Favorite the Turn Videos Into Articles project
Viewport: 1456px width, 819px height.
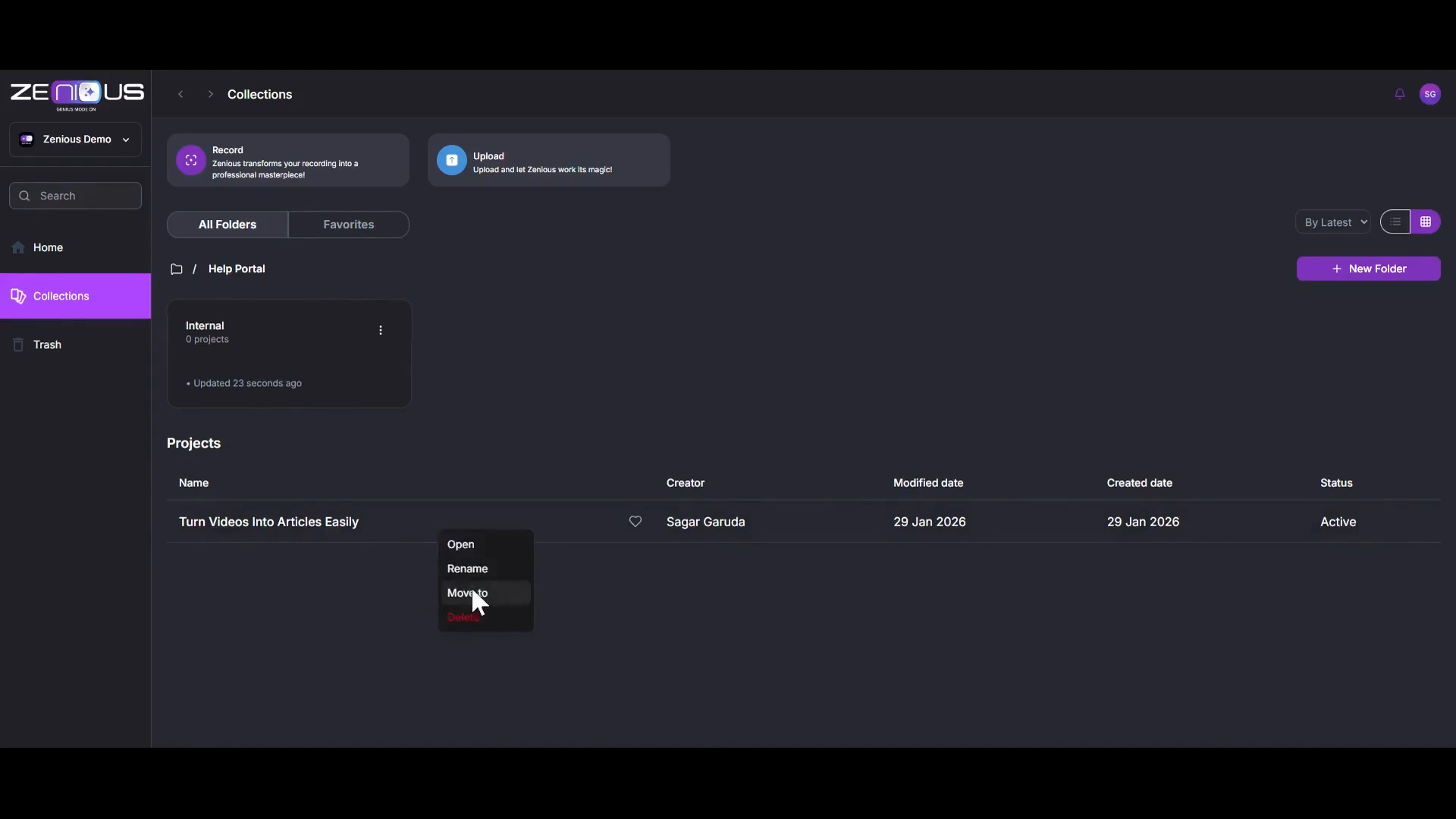coord(635,522)
